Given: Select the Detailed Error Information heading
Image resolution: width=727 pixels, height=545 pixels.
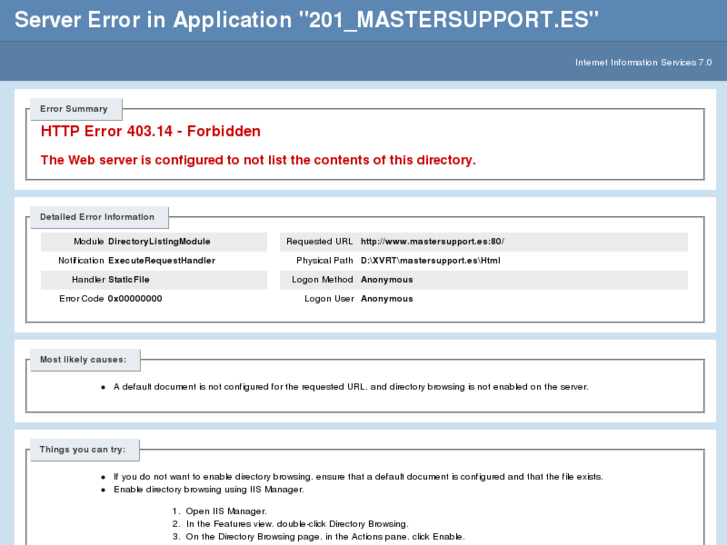Looking at the screenshot, I should click(97, 217).
